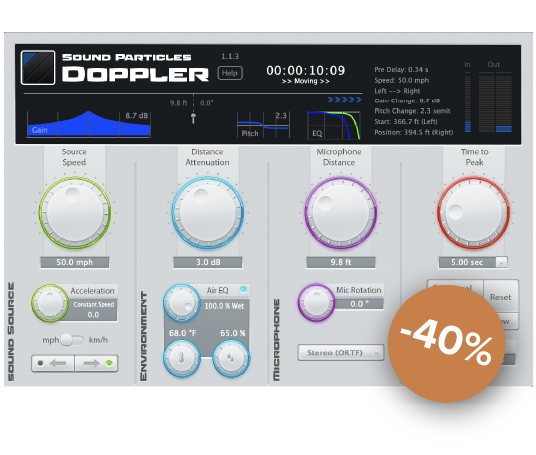The width and height of the screenshot is (536, 455).
Task: Select the right arrow direction button
Action: [x=96, y=363]
